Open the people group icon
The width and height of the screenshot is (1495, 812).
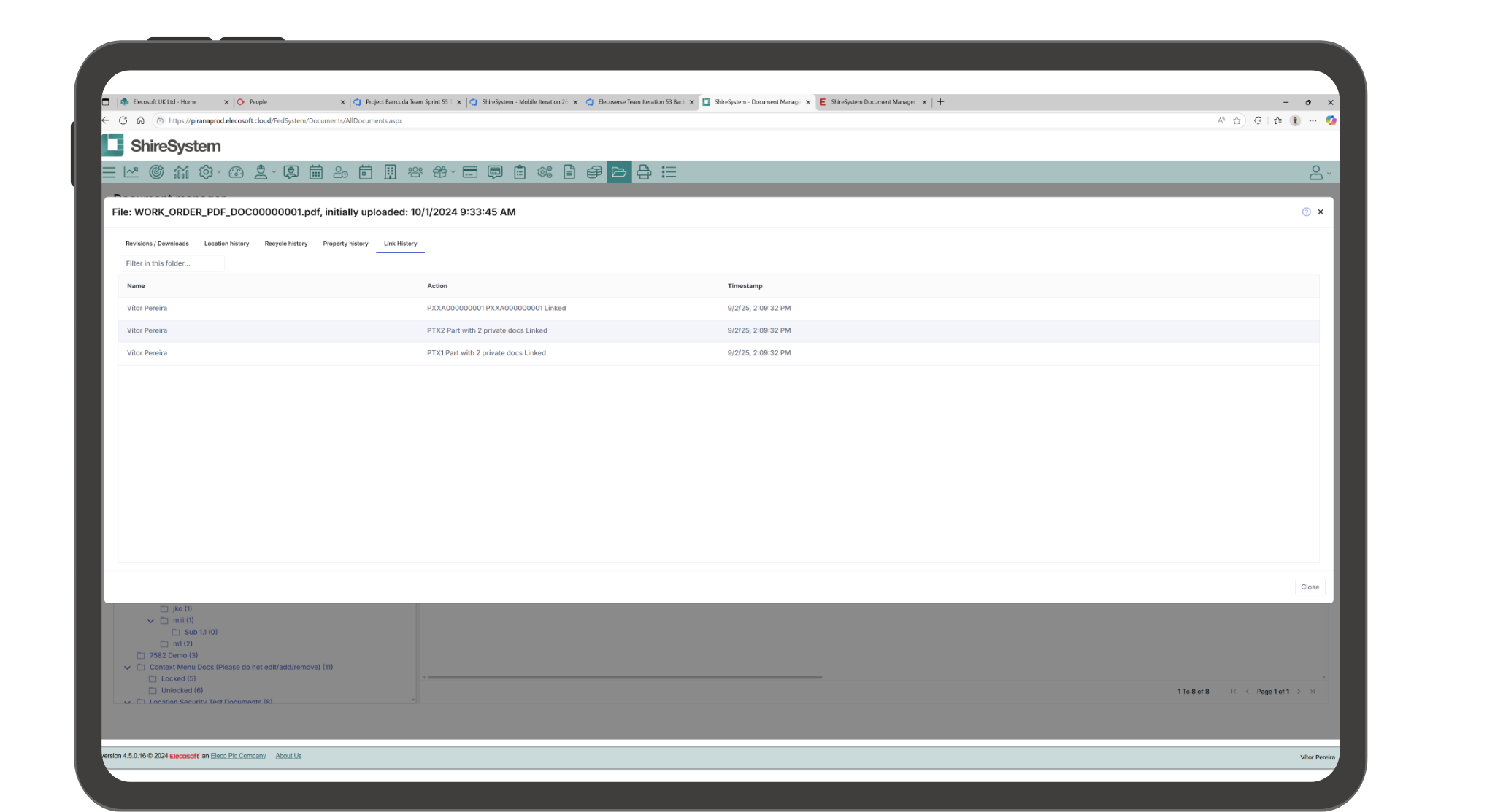(415, 172)
